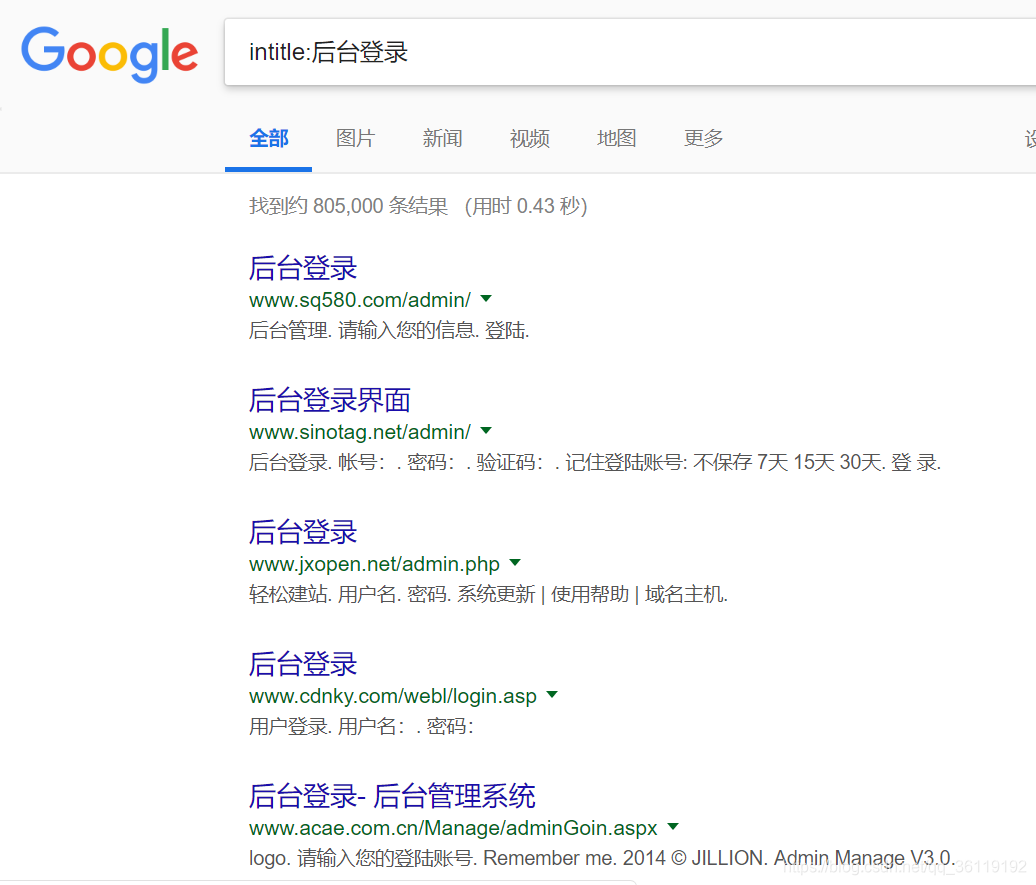Click the Google logo

110,54
